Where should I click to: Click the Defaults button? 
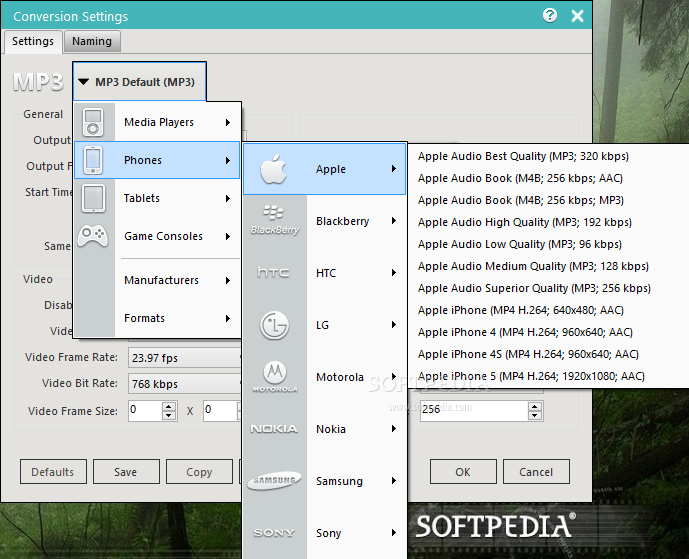(x=53, y=472)
